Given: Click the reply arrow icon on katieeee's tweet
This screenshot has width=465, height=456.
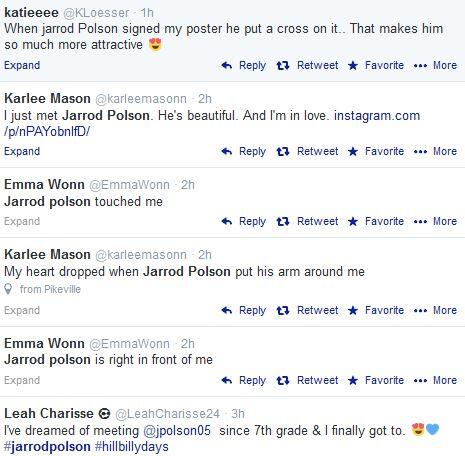Looking at the screenshot, I should (x=227, y=65).
